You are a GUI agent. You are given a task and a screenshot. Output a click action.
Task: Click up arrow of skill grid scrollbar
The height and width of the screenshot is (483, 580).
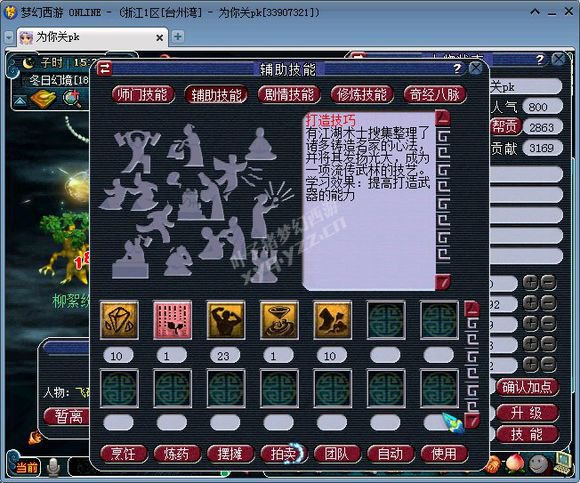pos(472,308)
